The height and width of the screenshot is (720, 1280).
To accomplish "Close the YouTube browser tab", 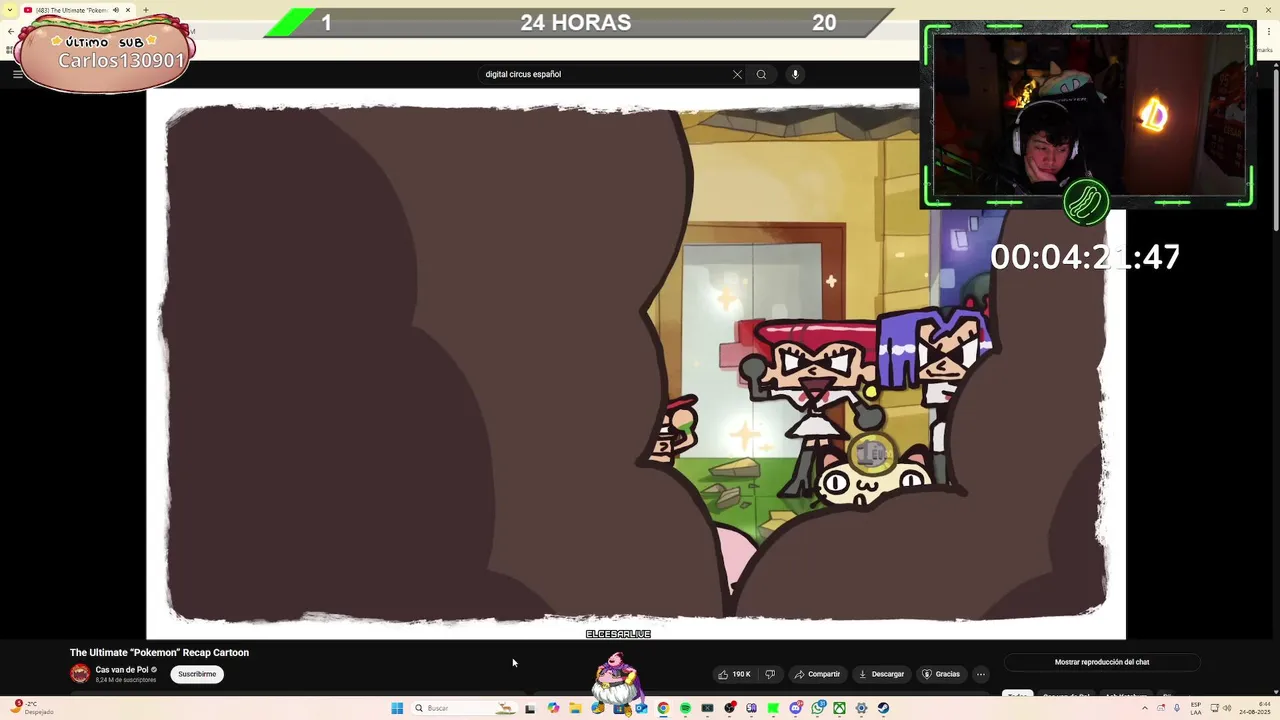I will (128, 10).
